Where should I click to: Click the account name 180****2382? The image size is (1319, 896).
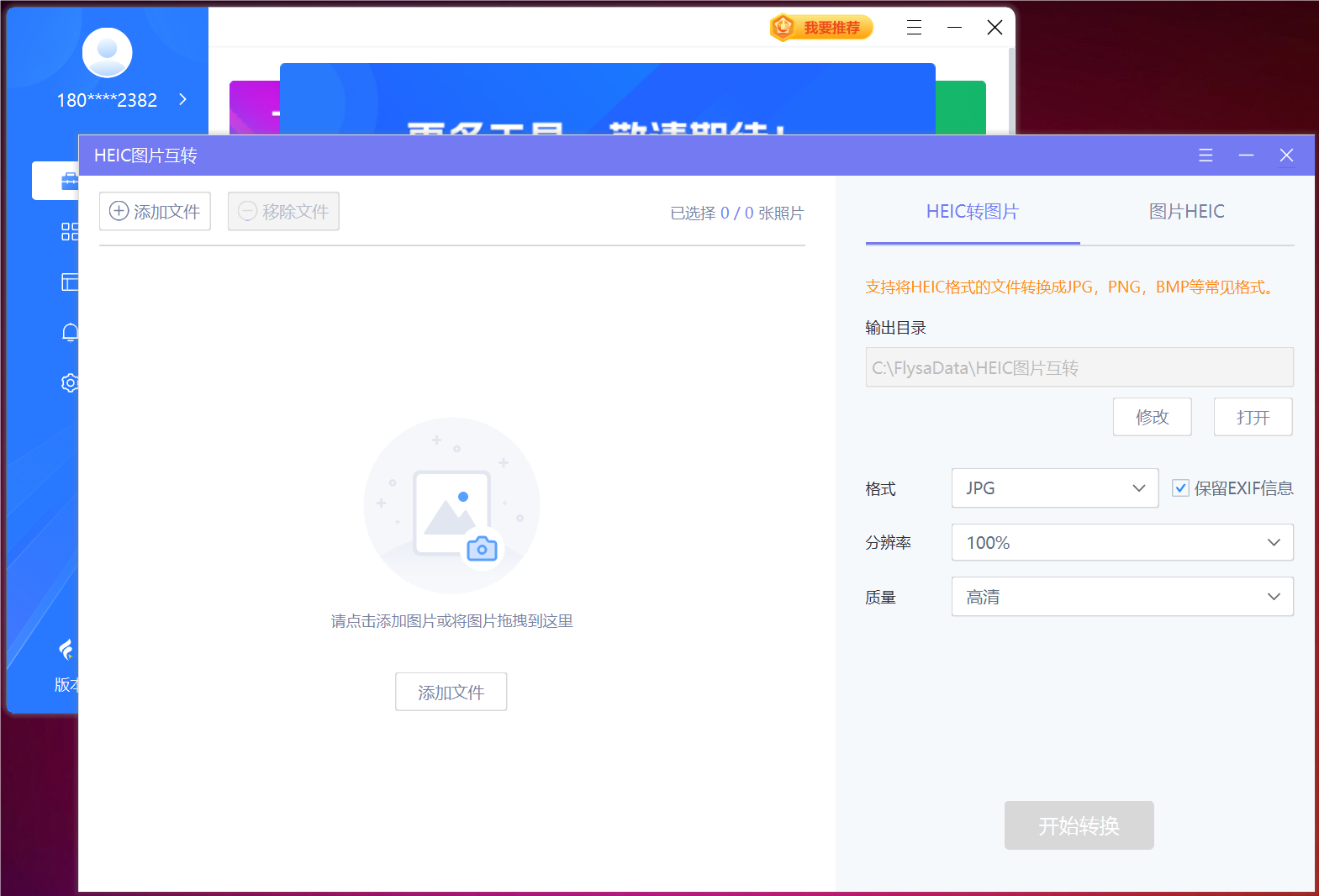pos(107,100)
